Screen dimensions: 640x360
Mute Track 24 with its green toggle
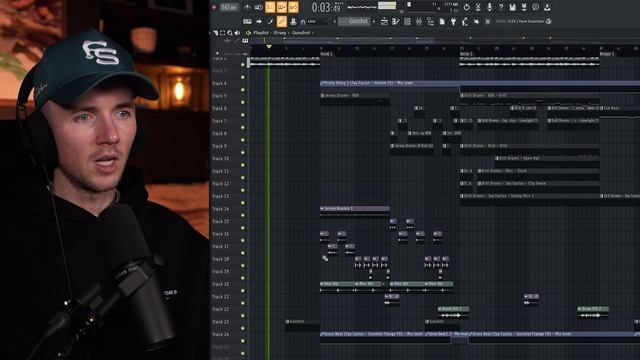tap(243, 340)
